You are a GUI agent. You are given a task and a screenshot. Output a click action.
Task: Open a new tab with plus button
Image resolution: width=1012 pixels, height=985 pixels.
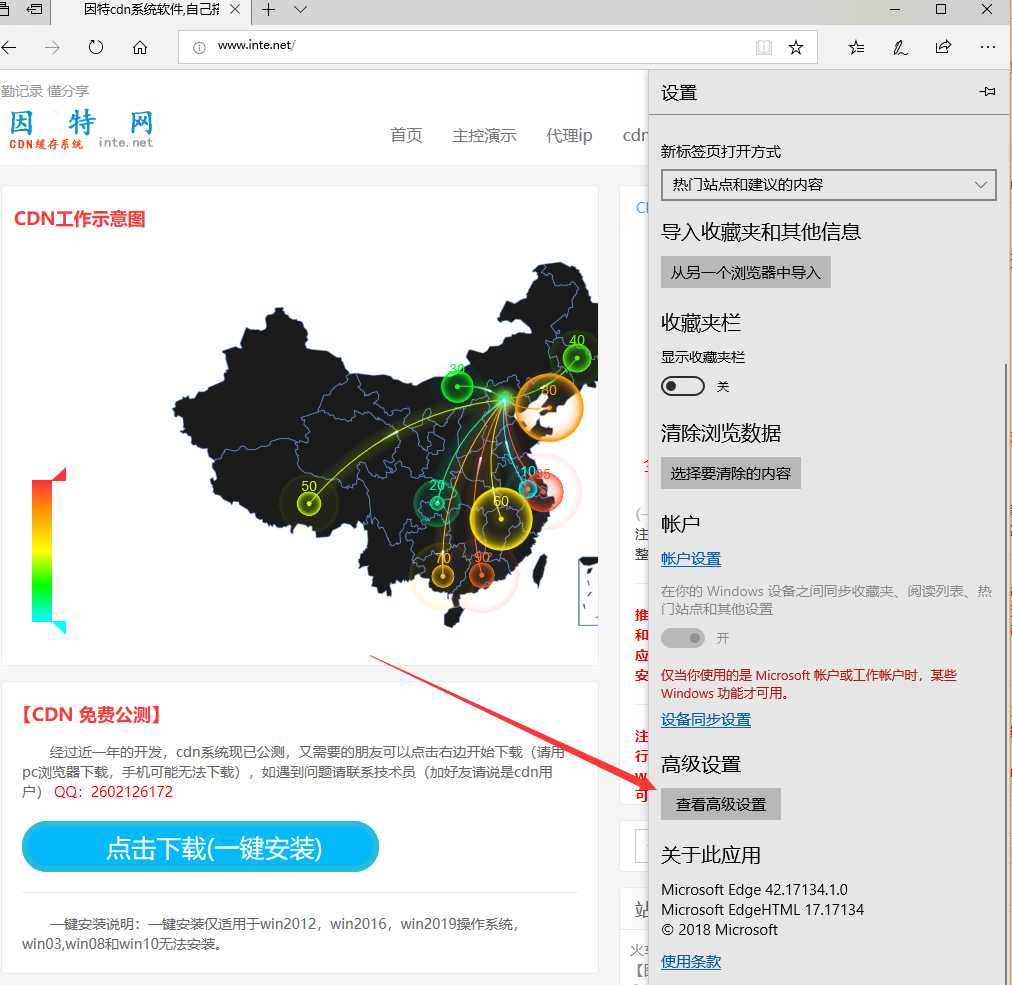click(x=268, y=10)
